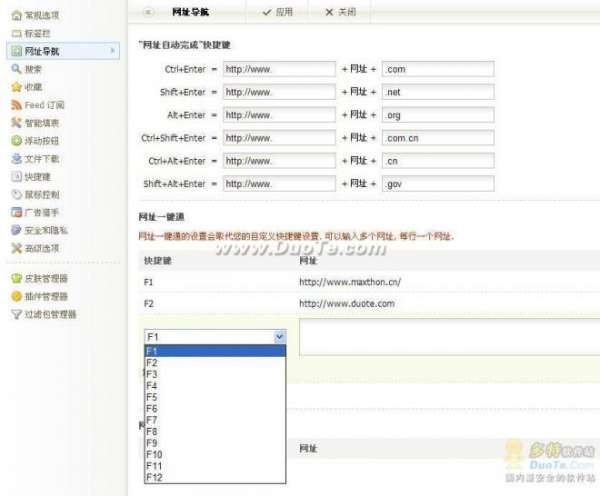
Task: Select highlighted F1 in dropdown list
Action: coord(215,351)
